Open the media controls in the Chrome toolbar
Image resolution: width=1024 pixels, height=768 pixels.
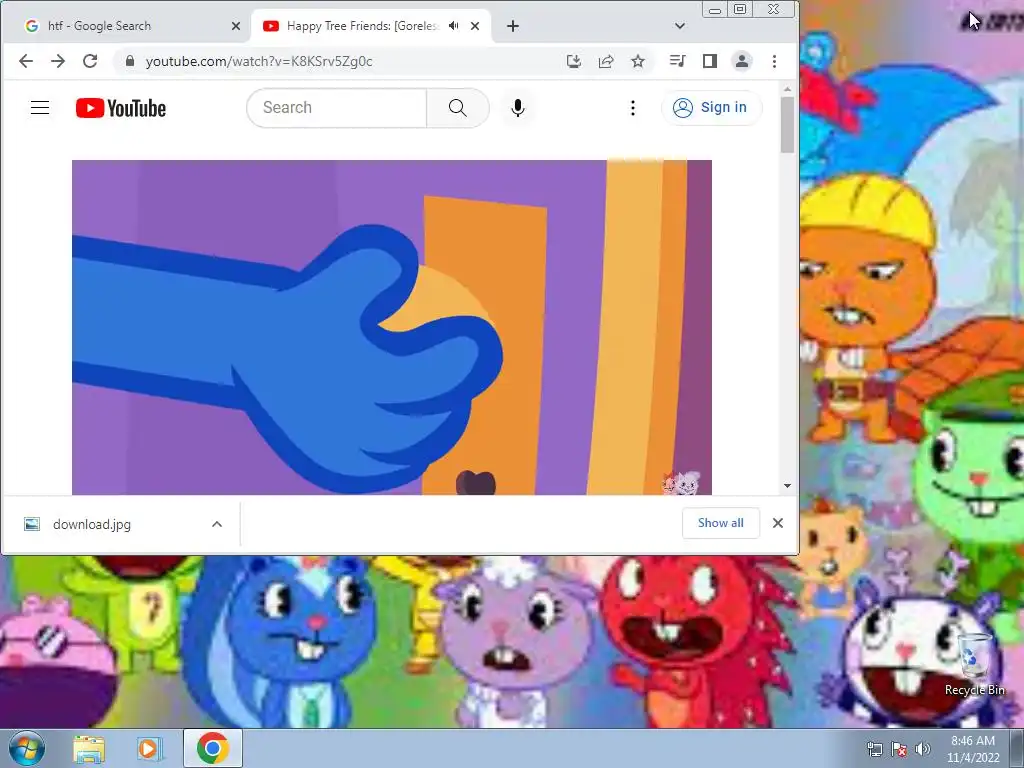[x=677, y=61]
